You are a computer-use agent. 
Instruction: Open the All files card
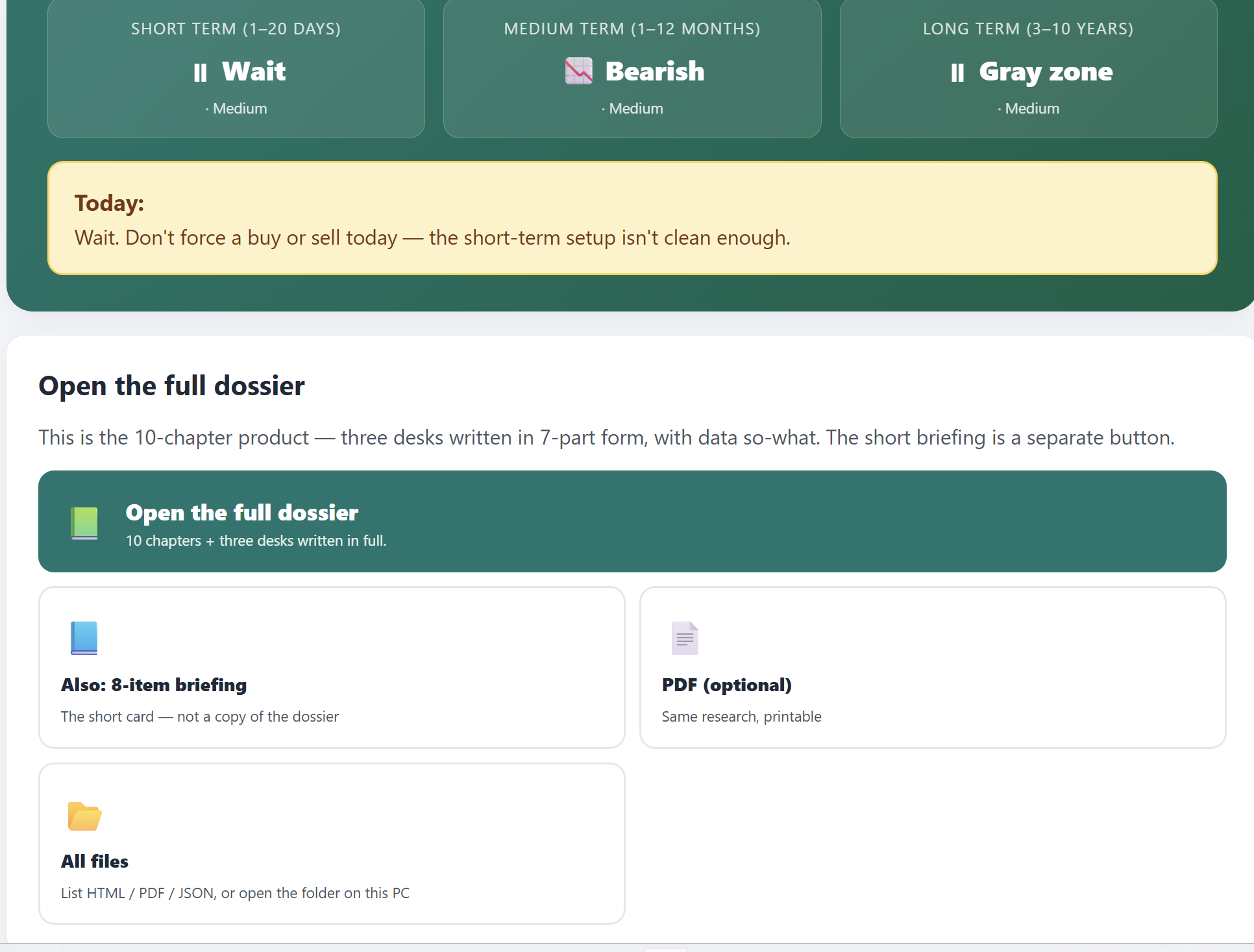(x=332, y=844)
